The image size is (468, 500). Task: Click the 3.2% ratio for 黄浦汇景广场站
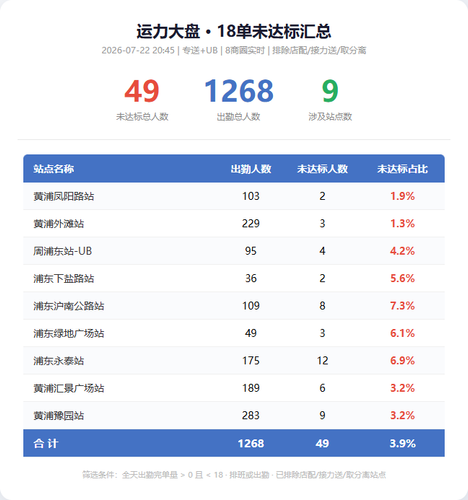click(x=402, y=388)
